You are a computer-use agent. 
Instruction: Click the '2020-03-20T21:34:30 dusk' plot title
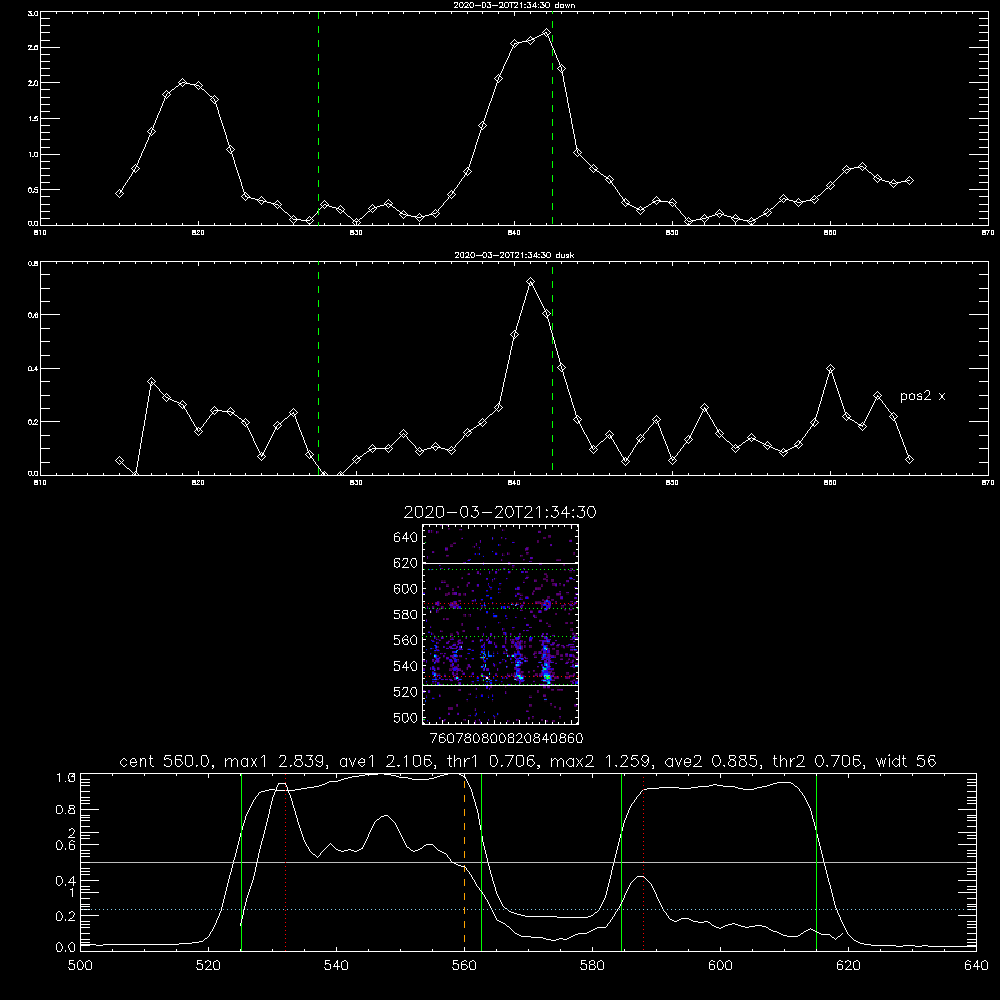point(514,255)
